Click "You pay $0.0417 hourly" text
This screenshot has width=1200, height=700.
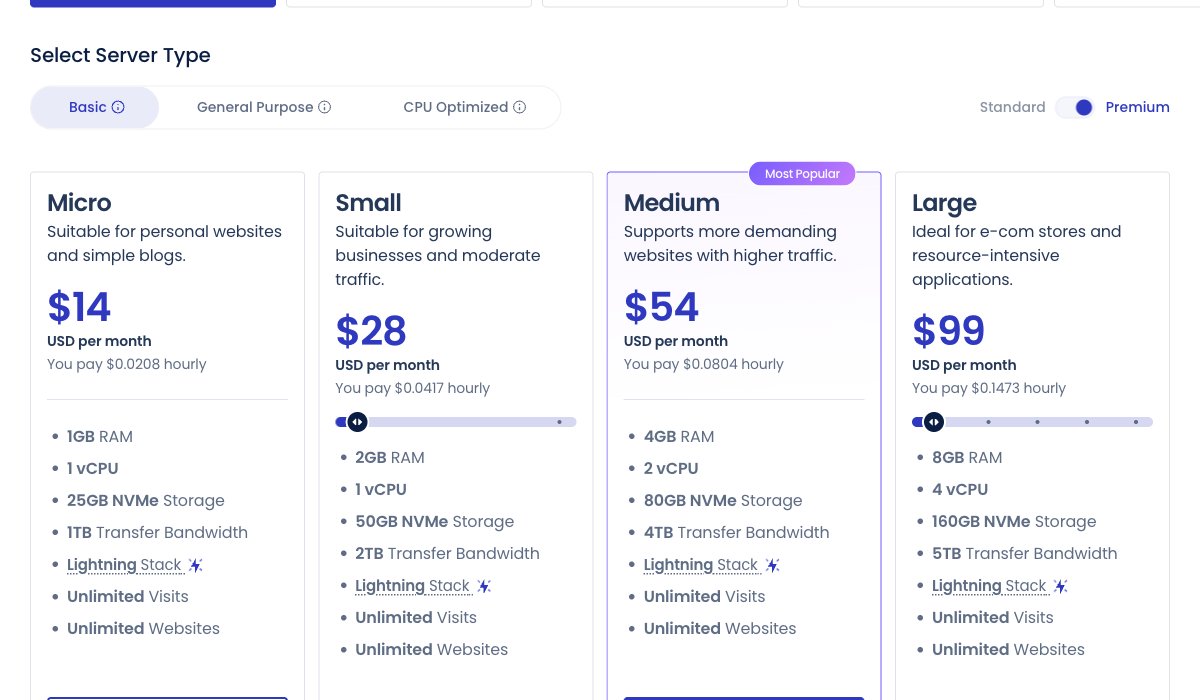(413, 388)
